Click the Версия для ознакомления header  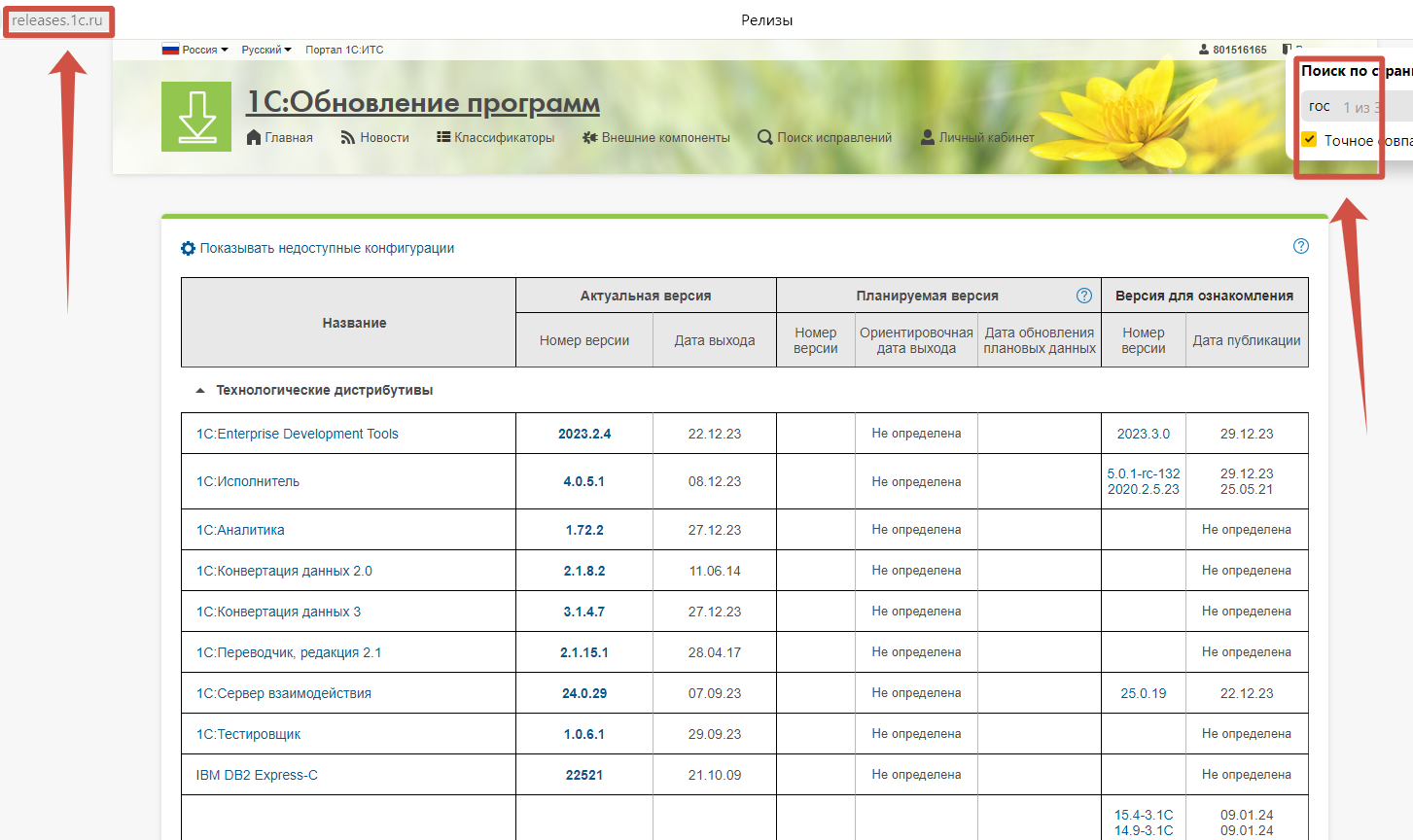[1204, 296]
